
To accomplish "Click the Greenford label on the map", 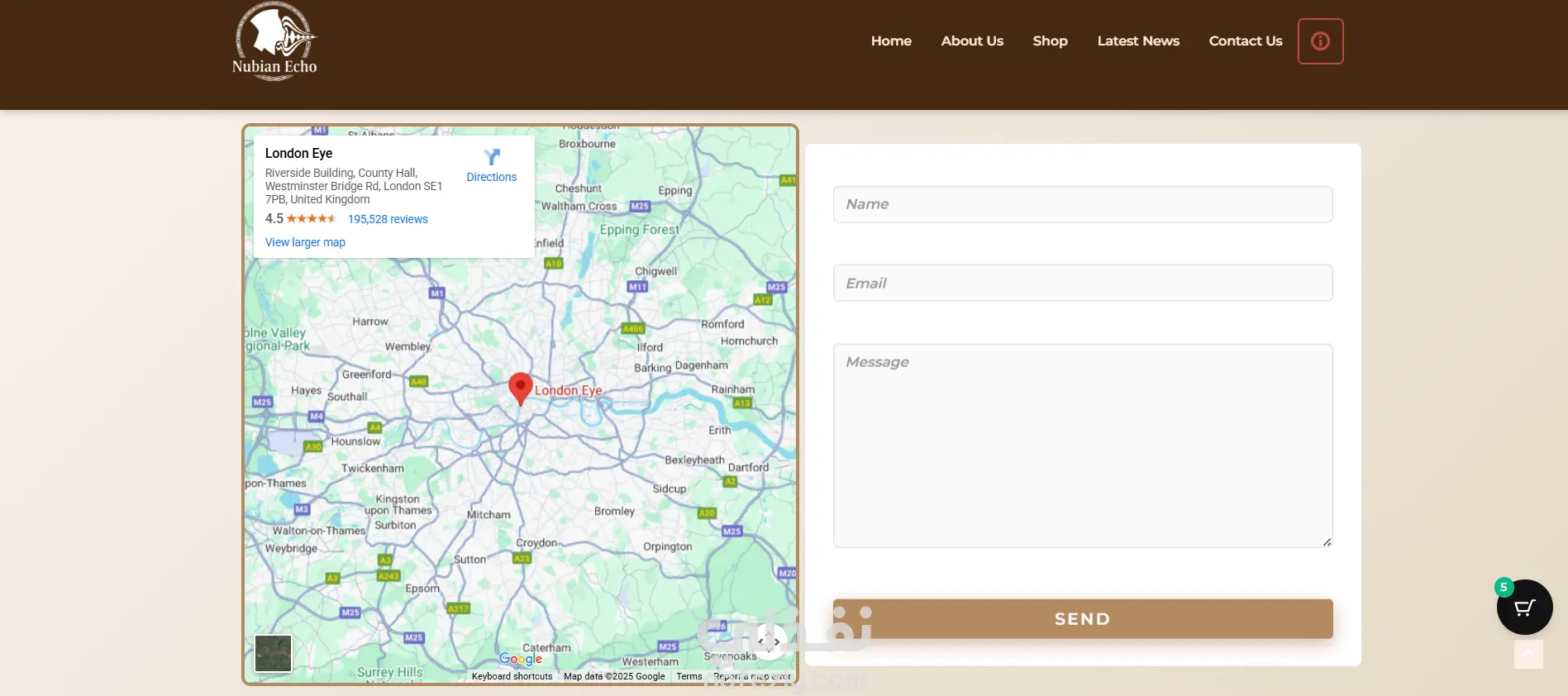I will (x=366, y=374).
